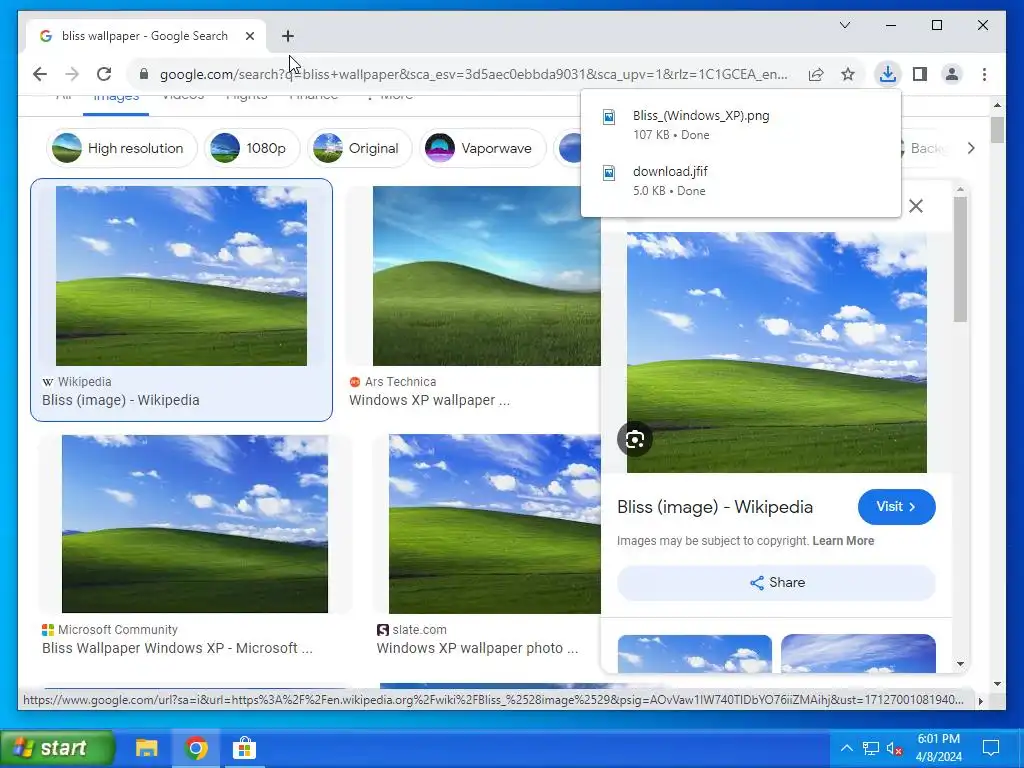Open the Ars Technica wallpaper thumbnail
Viewport: 1024px width, 768px height.
tap(487, 276)
